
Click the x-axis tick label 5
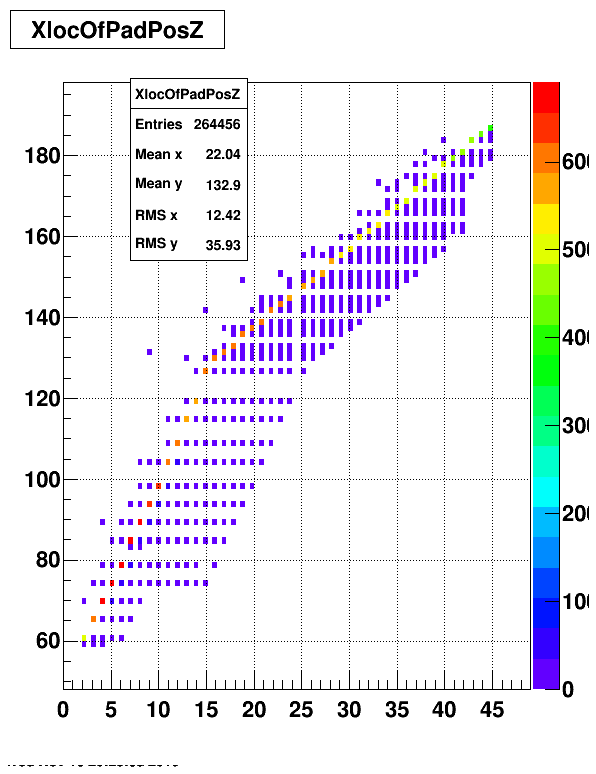point(111,710)
